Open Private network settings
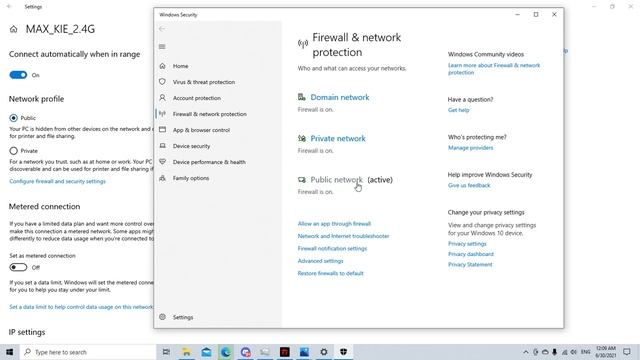This screenshot has height=360, width=640. [338, 138]
